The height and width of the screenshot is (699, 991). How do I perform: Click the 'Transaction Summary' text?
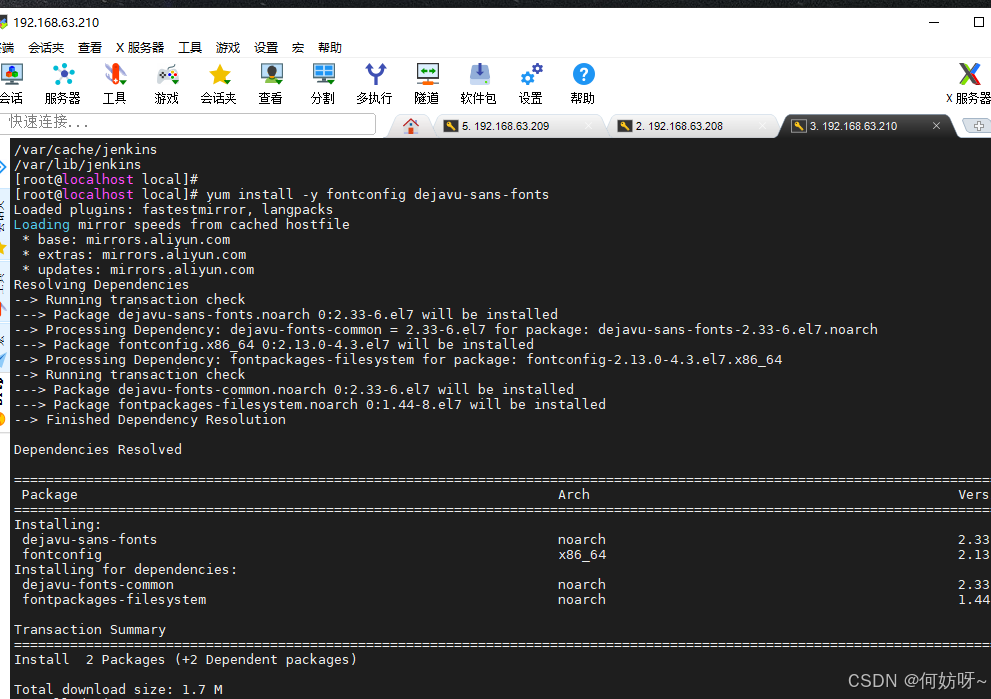click(x=90, y=630)
